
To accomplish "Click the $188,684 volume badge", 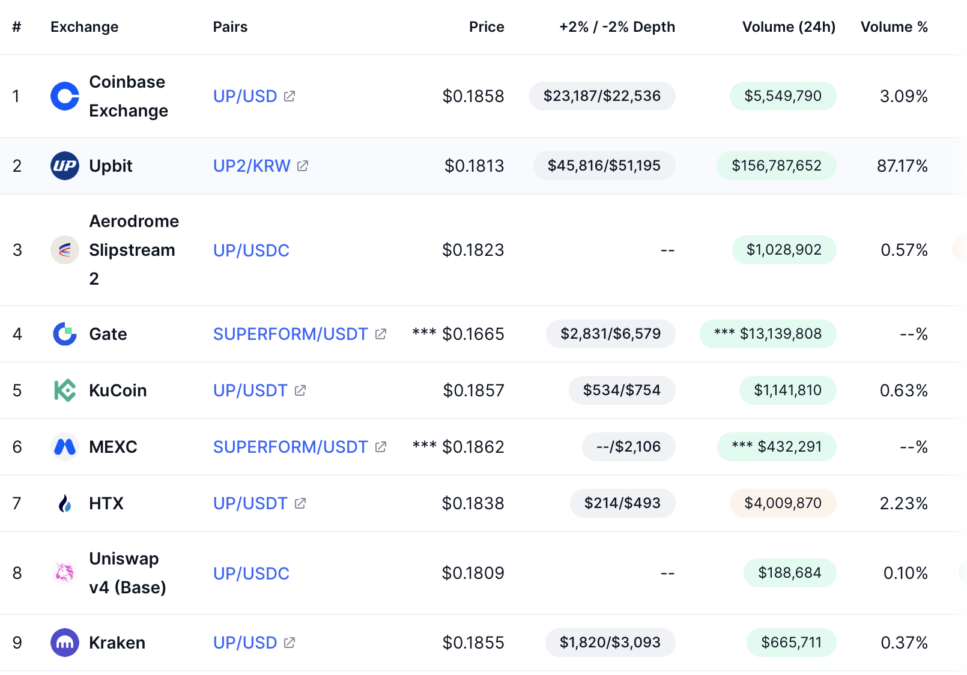I will pos(789,573).
